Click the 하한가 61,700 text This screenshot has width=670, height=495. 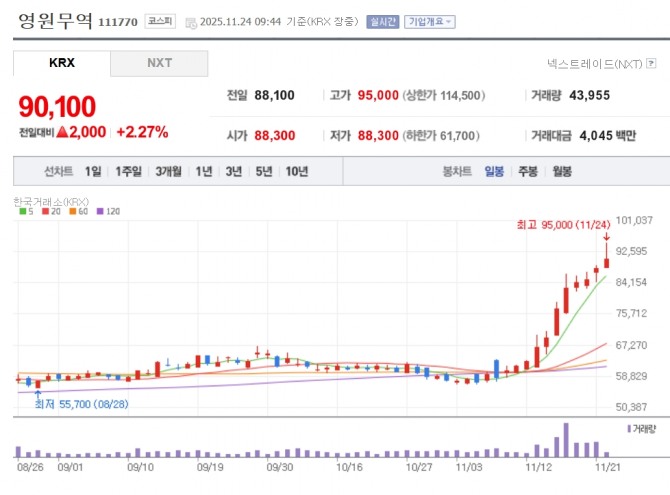[441, 136]
